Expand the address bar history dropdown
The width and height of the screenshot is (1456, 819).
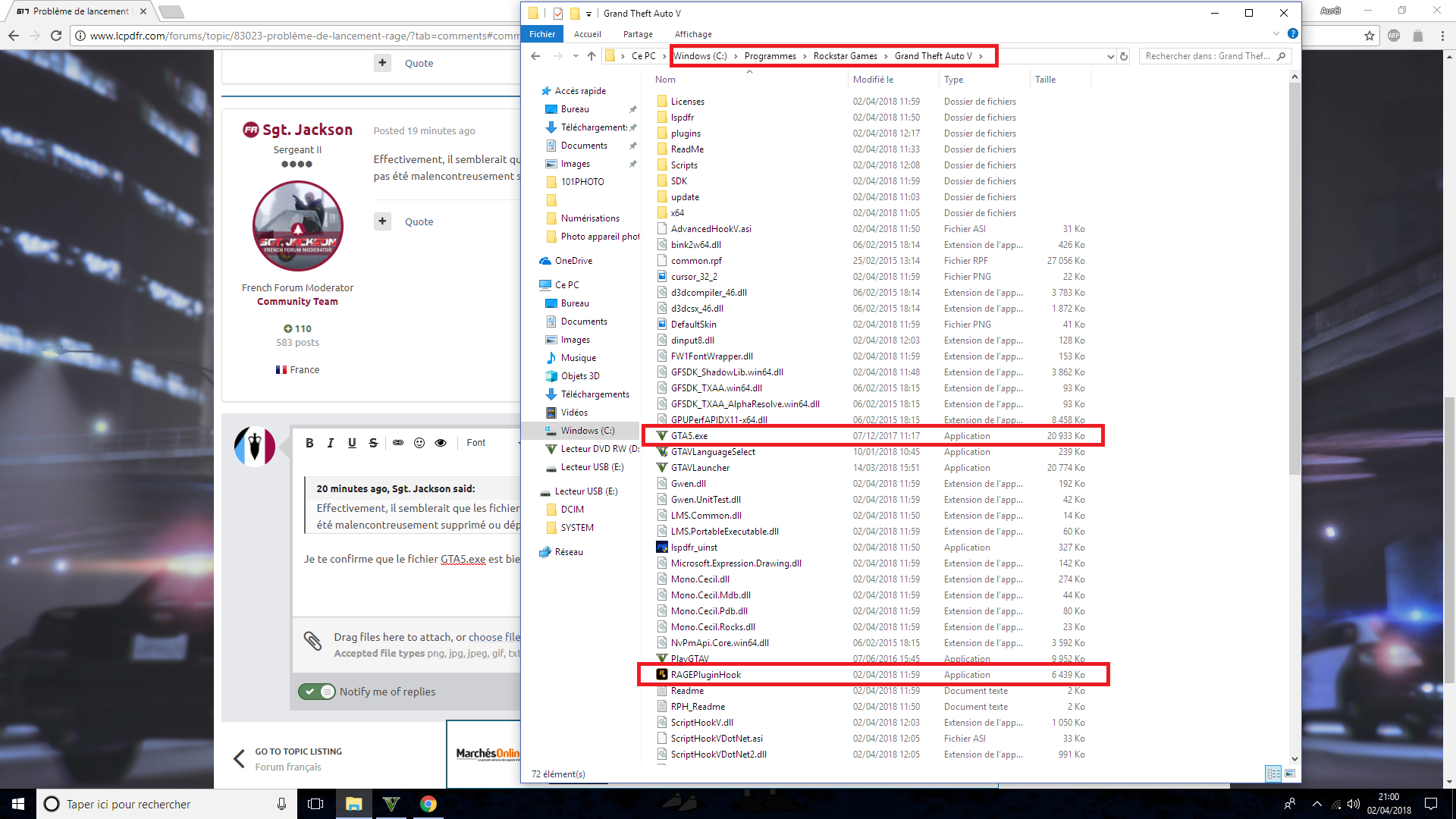coord(1110,56)
